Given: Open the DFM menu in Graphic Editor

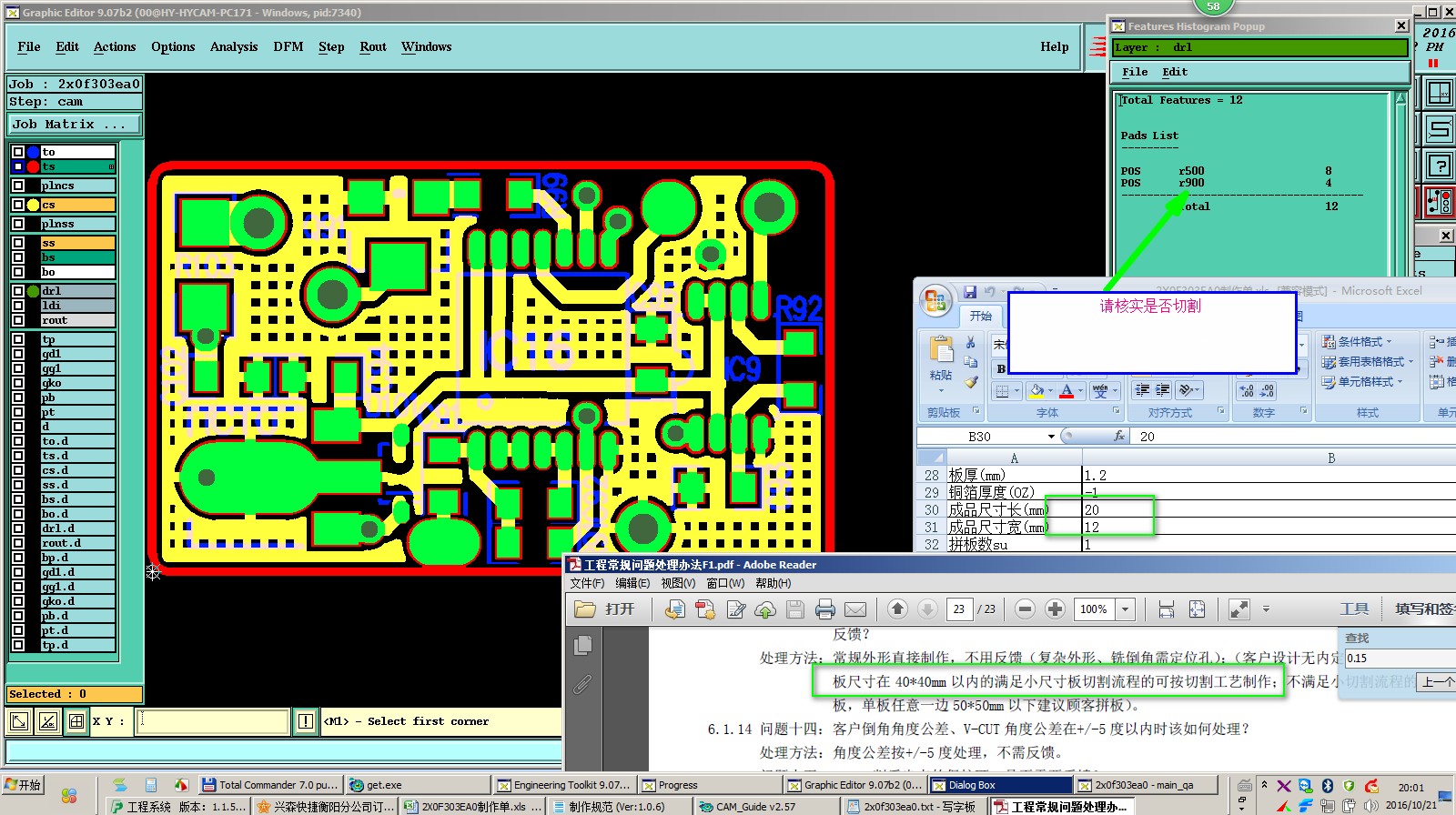Looking at the screenshot, I should click(288, 46).
